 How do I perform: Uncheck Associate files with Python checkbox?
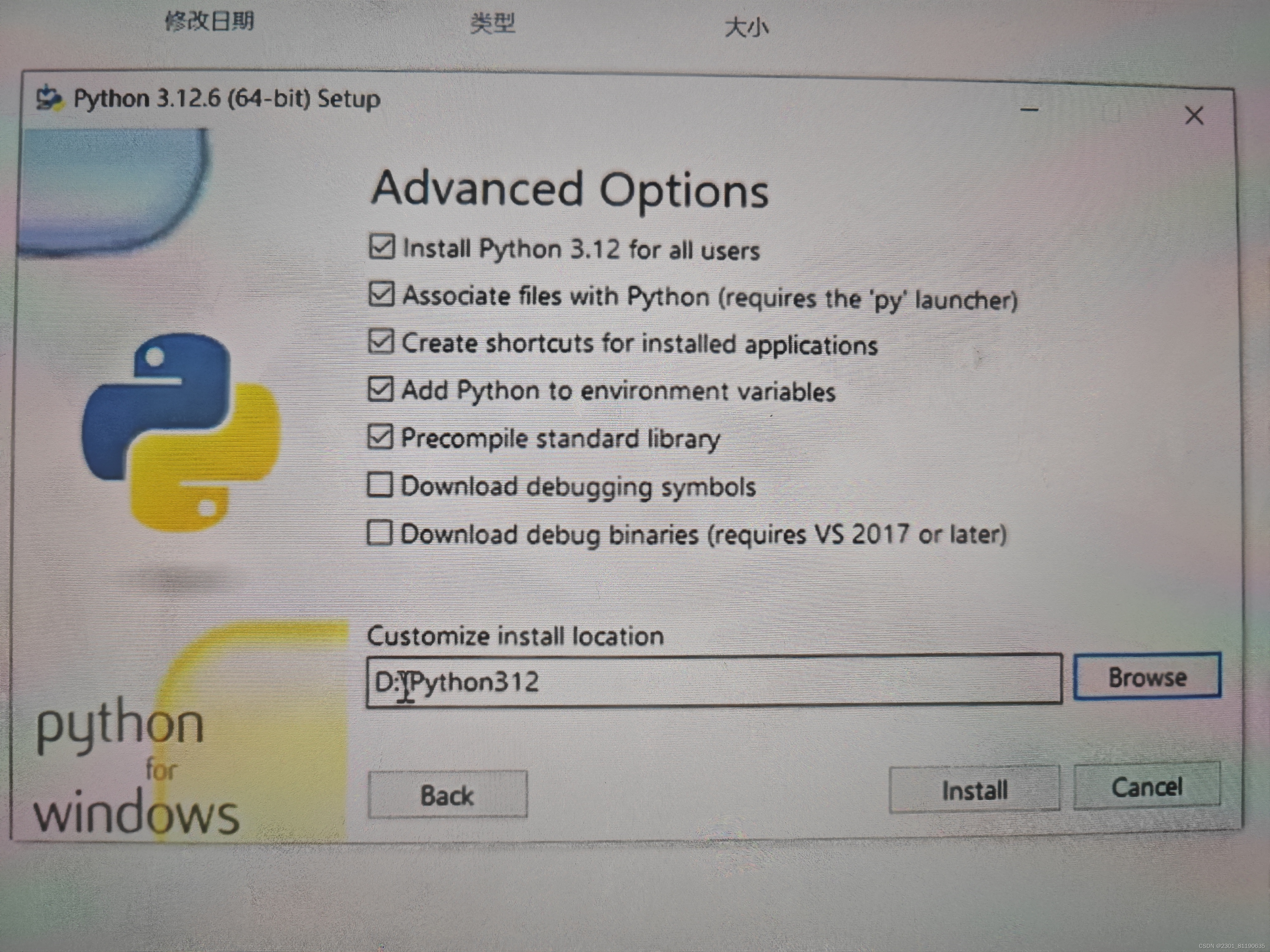pos(382,294)
